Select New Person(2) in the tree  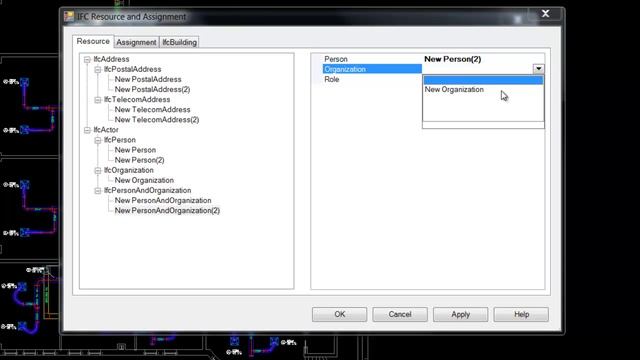(x=139, y=160)
